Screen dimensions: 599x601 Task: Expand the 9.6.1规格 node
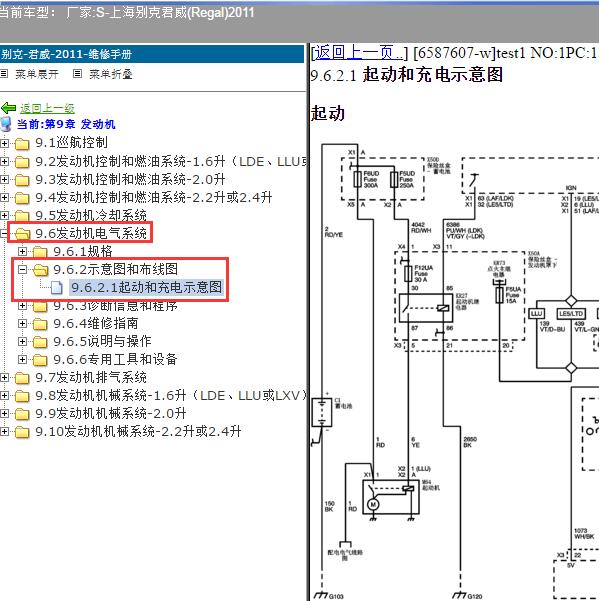23,251
